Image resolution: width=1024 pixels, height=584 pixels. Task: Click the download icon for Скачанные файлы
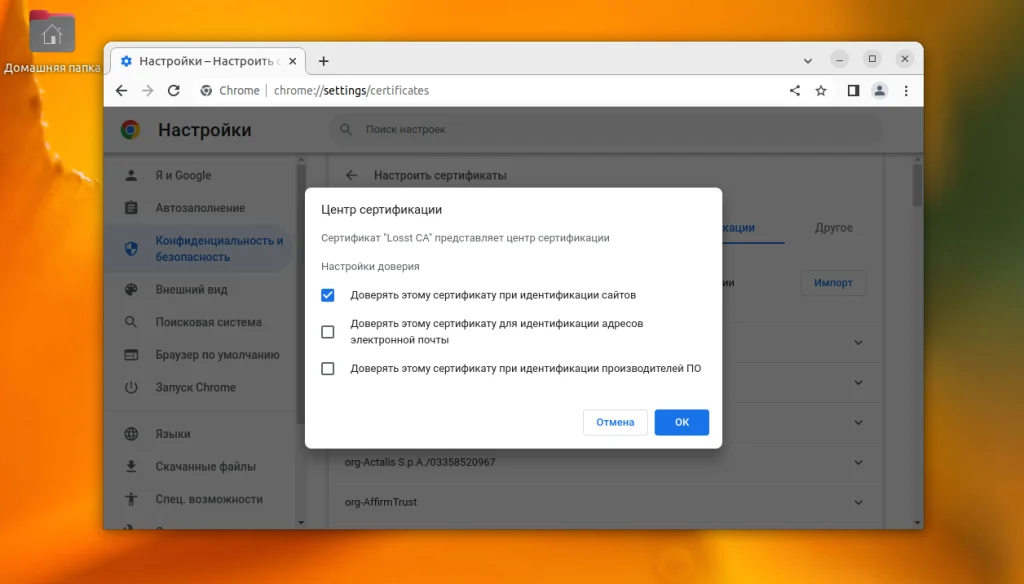point(131,466)
